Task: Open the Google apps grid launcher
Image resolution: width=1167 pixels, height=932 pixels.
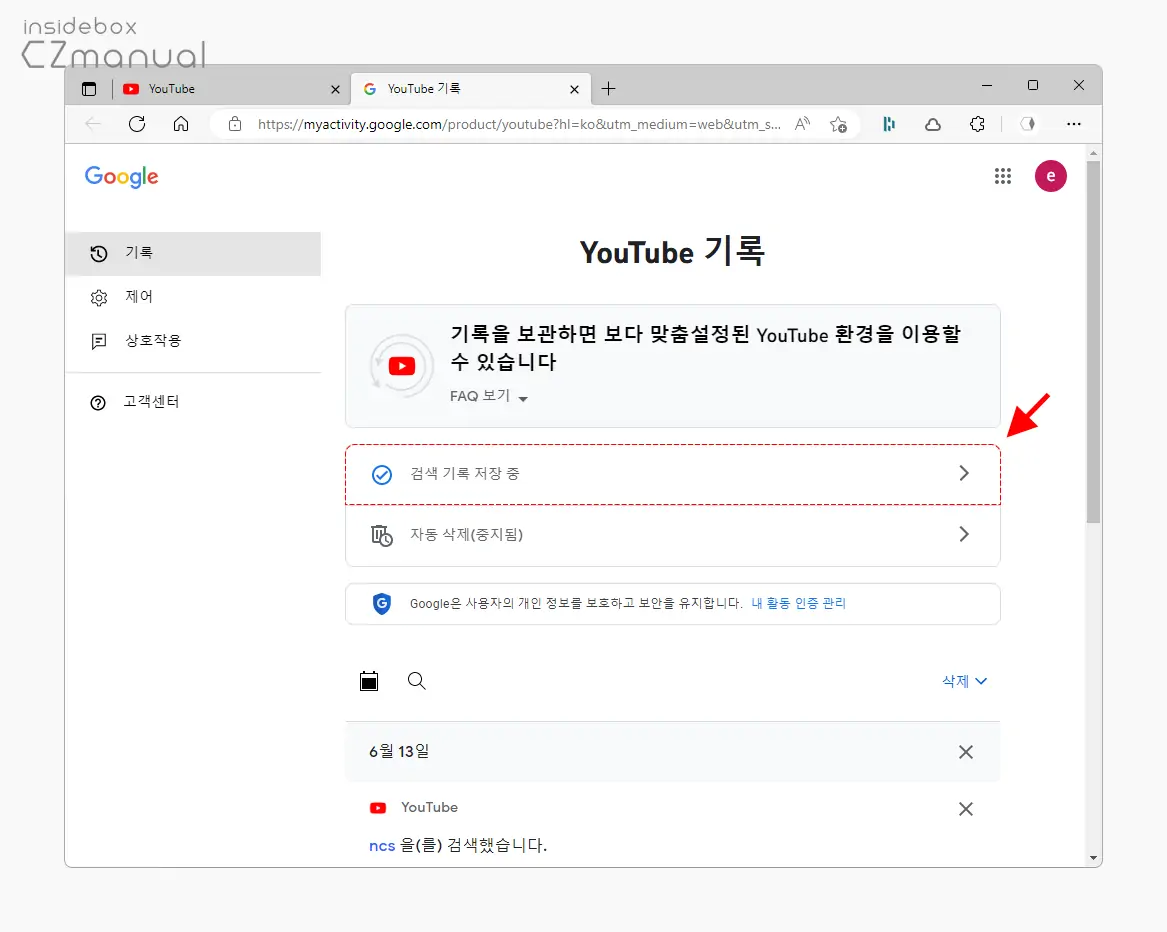Action: point(1003,176)
